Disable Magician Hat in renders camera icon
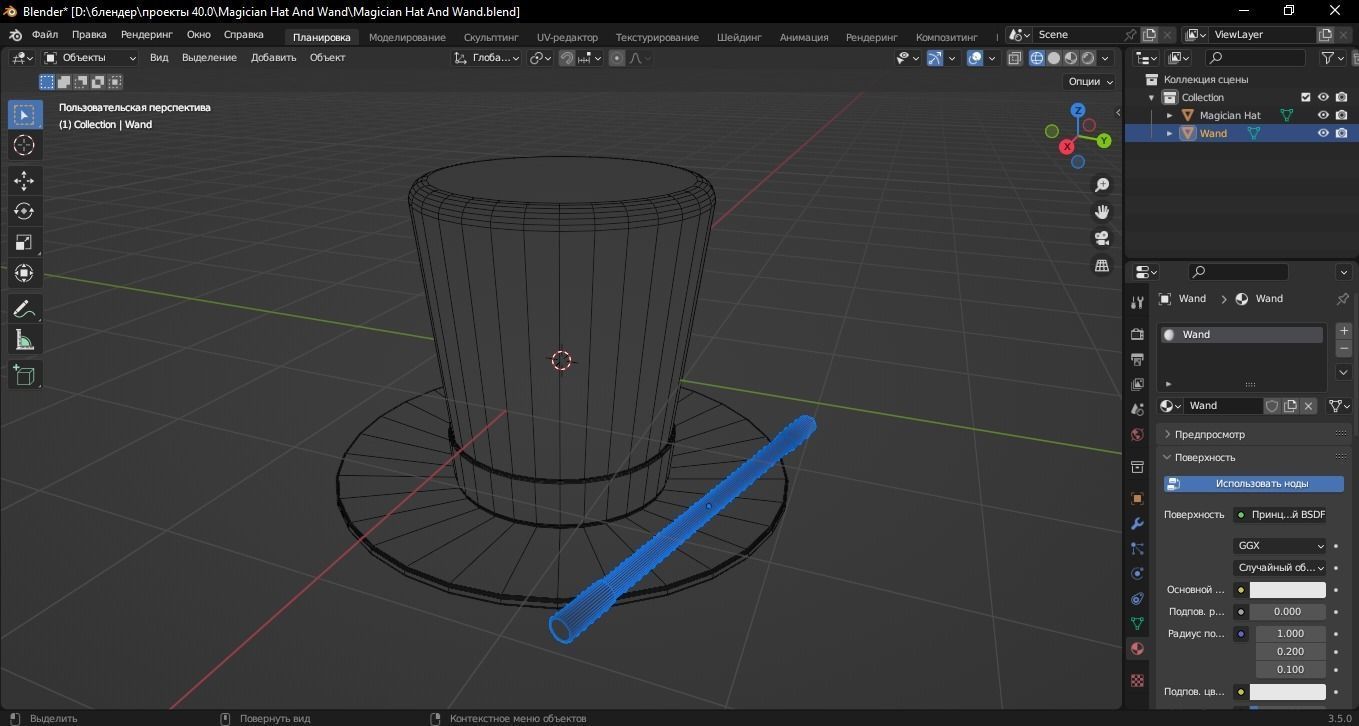1359x726 pixels. point(1341,115)
